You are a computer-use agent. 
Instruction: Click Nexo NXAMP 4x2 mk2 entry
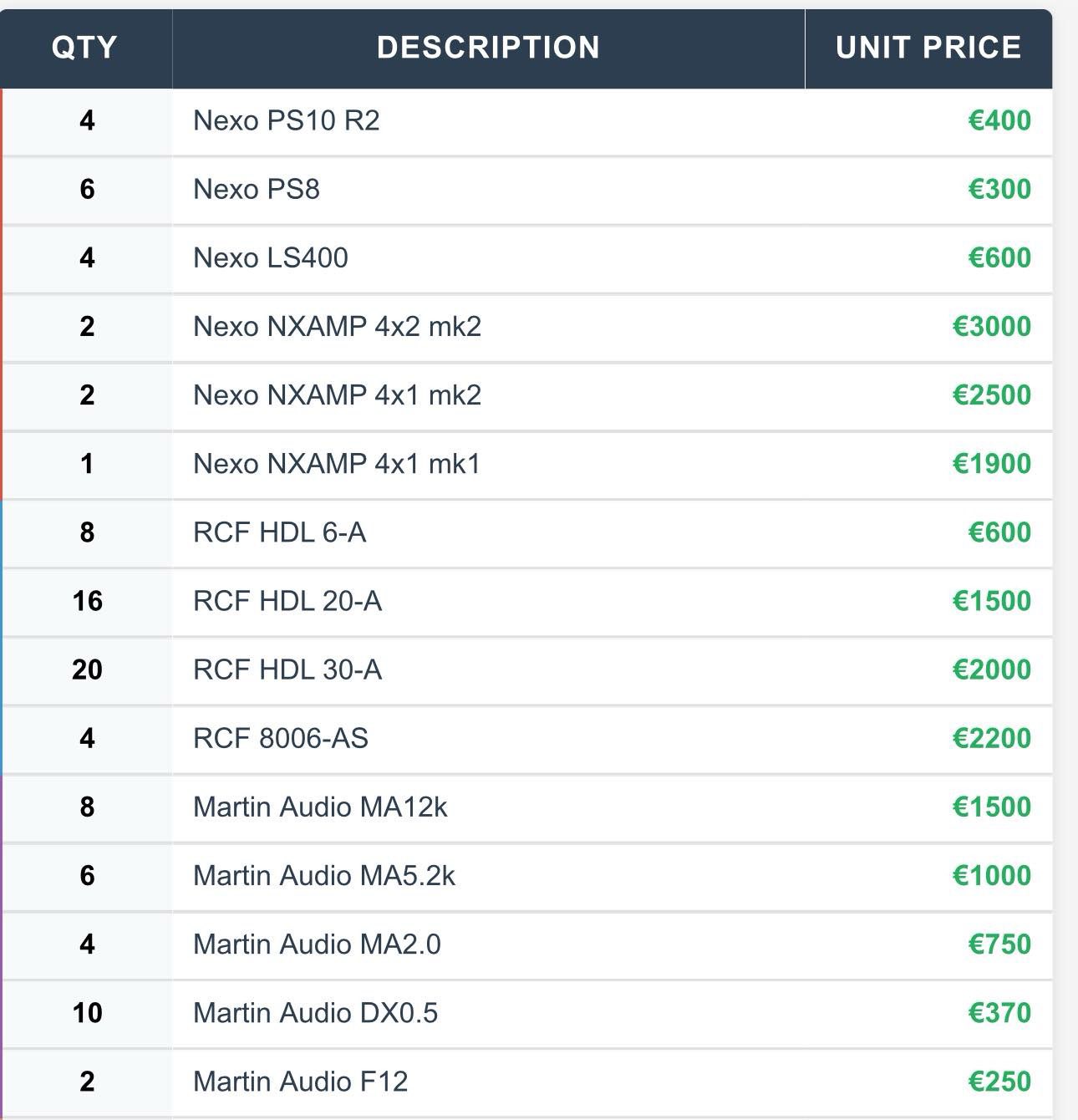tap(338, 326)
